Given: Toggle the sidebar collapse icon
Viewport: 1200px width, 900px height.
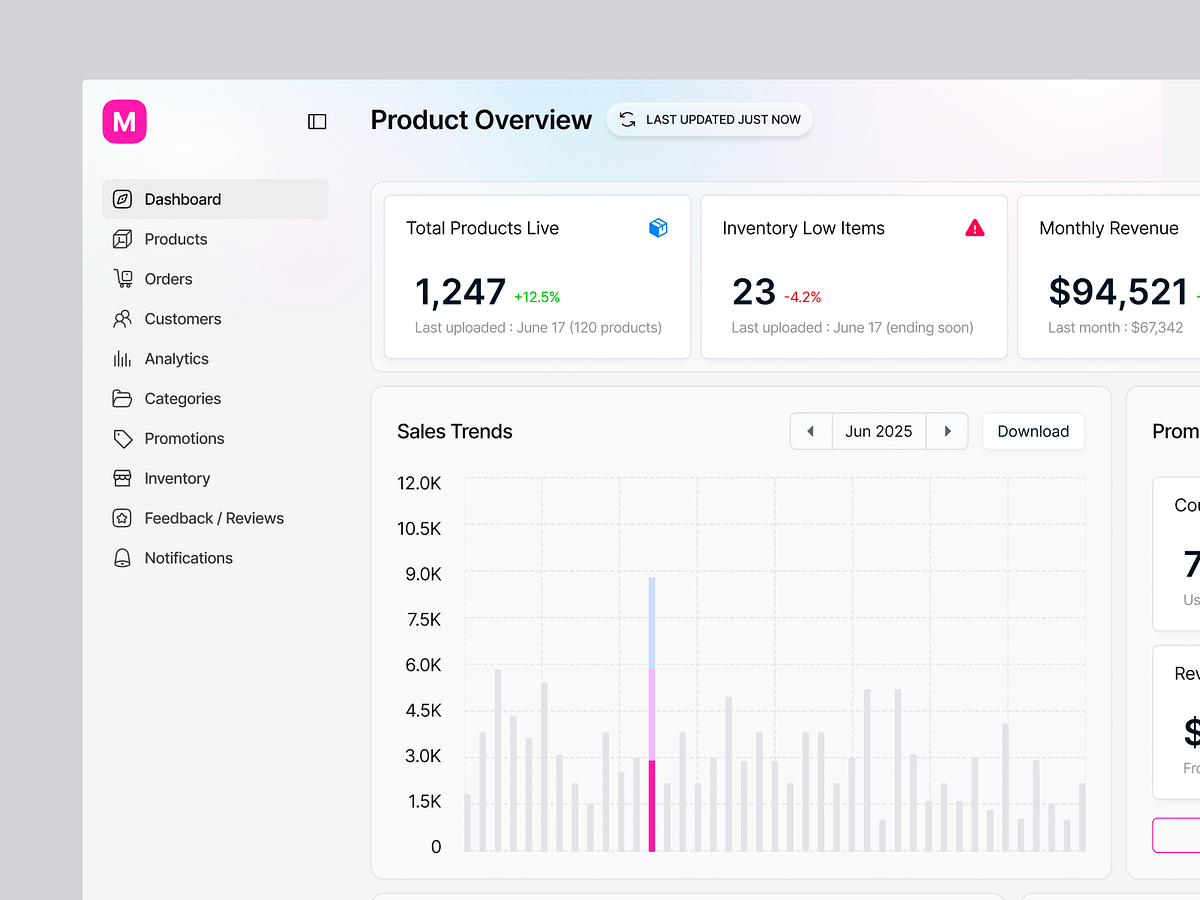Looking at the screenshot, I should pyautogui.click(x=317, y=122).
